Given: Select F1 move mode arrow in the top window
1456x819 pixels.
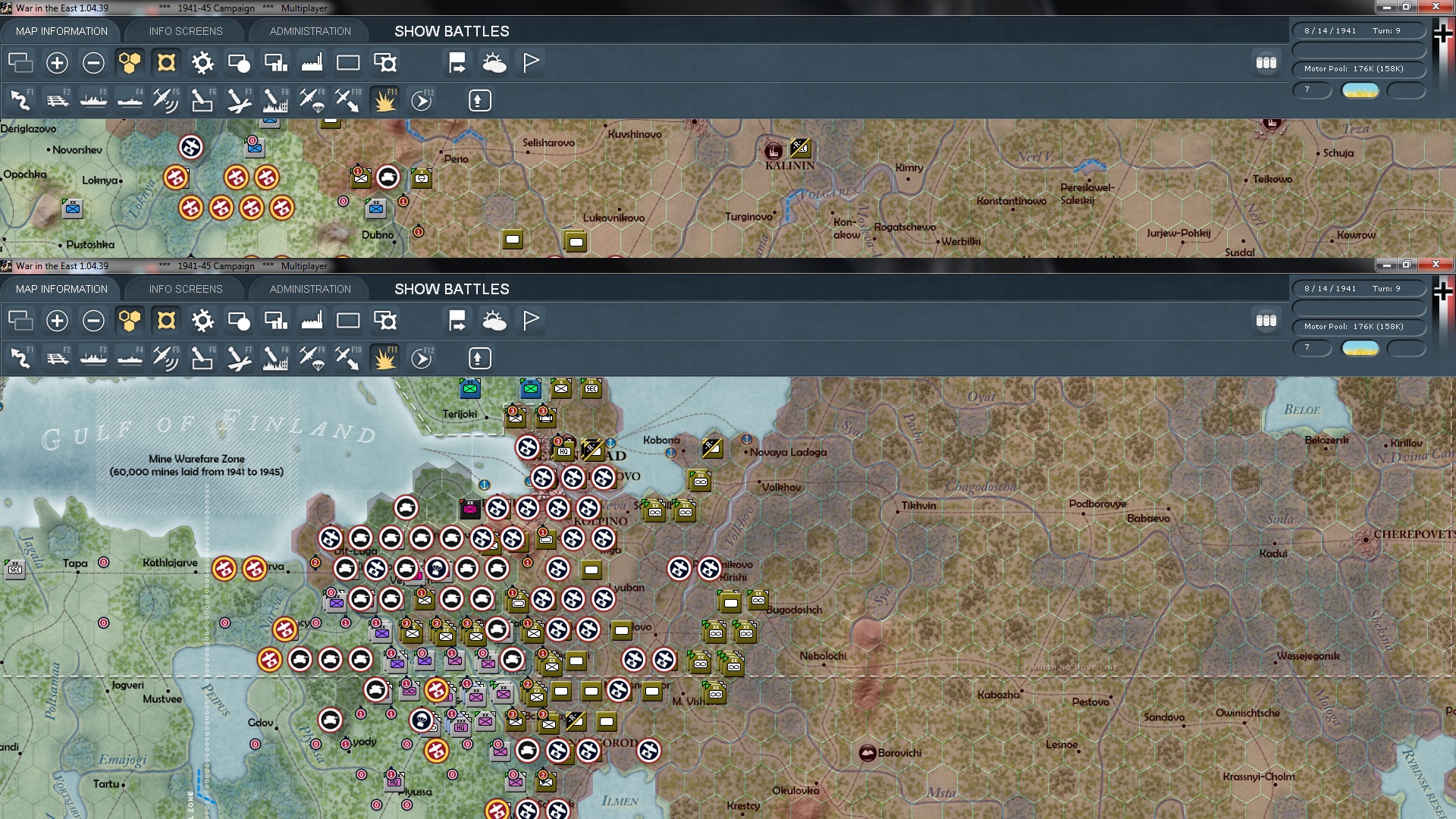Looking at the screenshot, I should [20, 100].
